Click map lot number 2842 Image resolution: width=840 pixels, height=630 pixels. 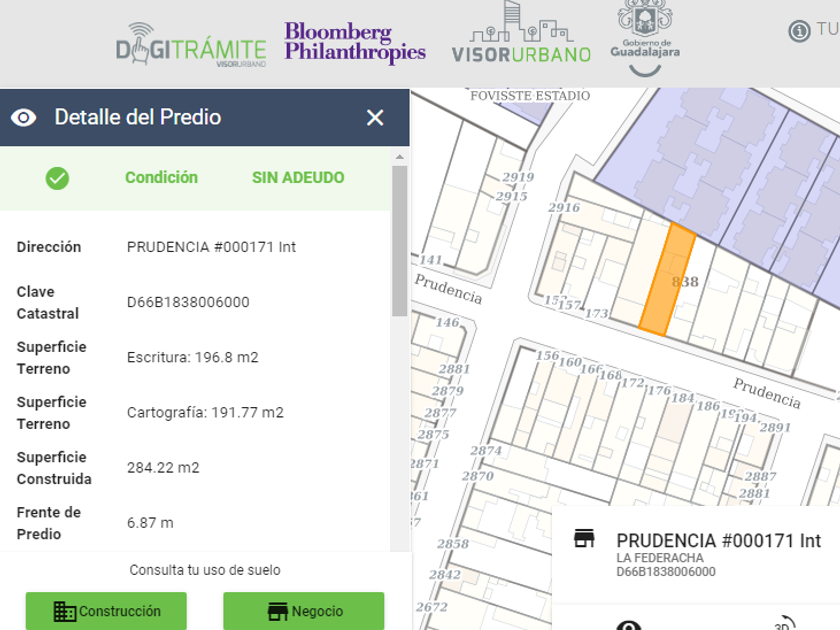445,574
